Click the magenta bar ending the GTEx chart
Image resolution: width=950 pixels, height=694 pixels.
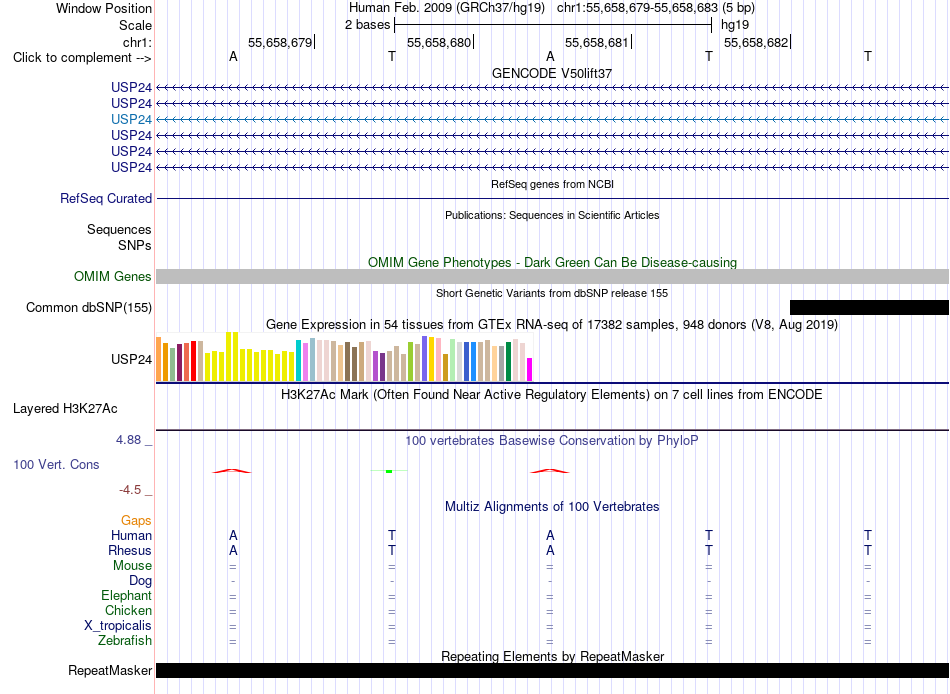click(x=529, y=370)
